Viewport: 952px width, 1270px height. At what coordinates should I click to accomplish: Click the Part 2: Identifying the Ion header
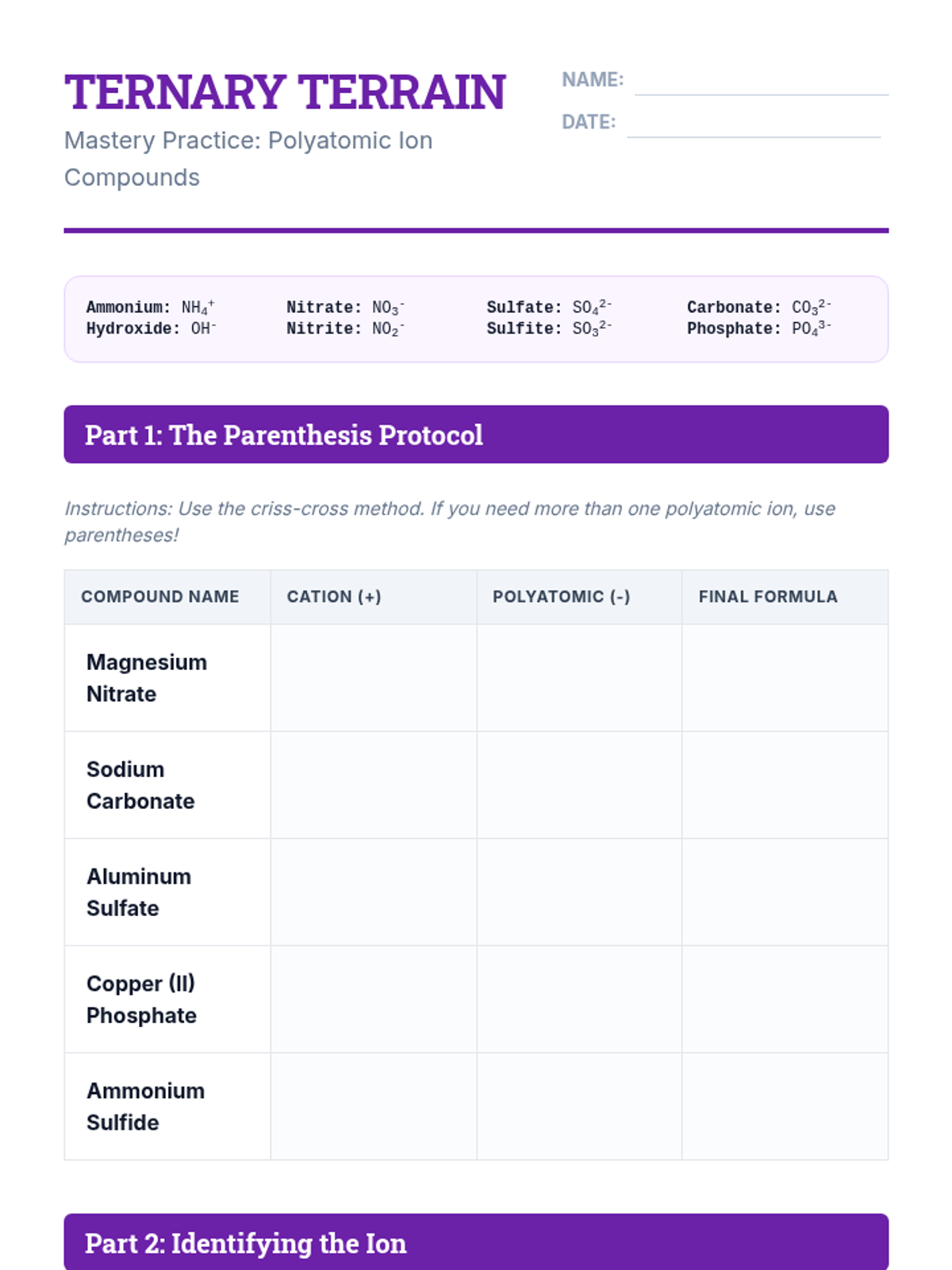[476, 1242]
